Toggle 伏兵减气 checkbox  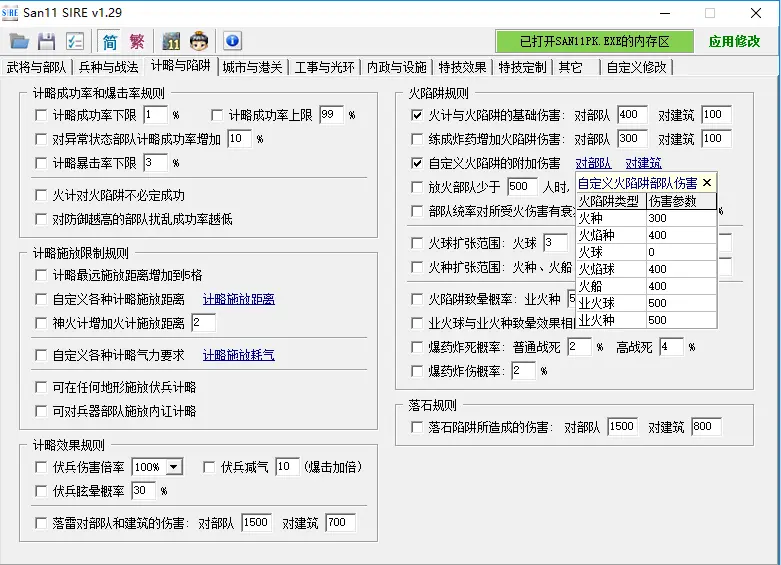click(x=209, y=467)
